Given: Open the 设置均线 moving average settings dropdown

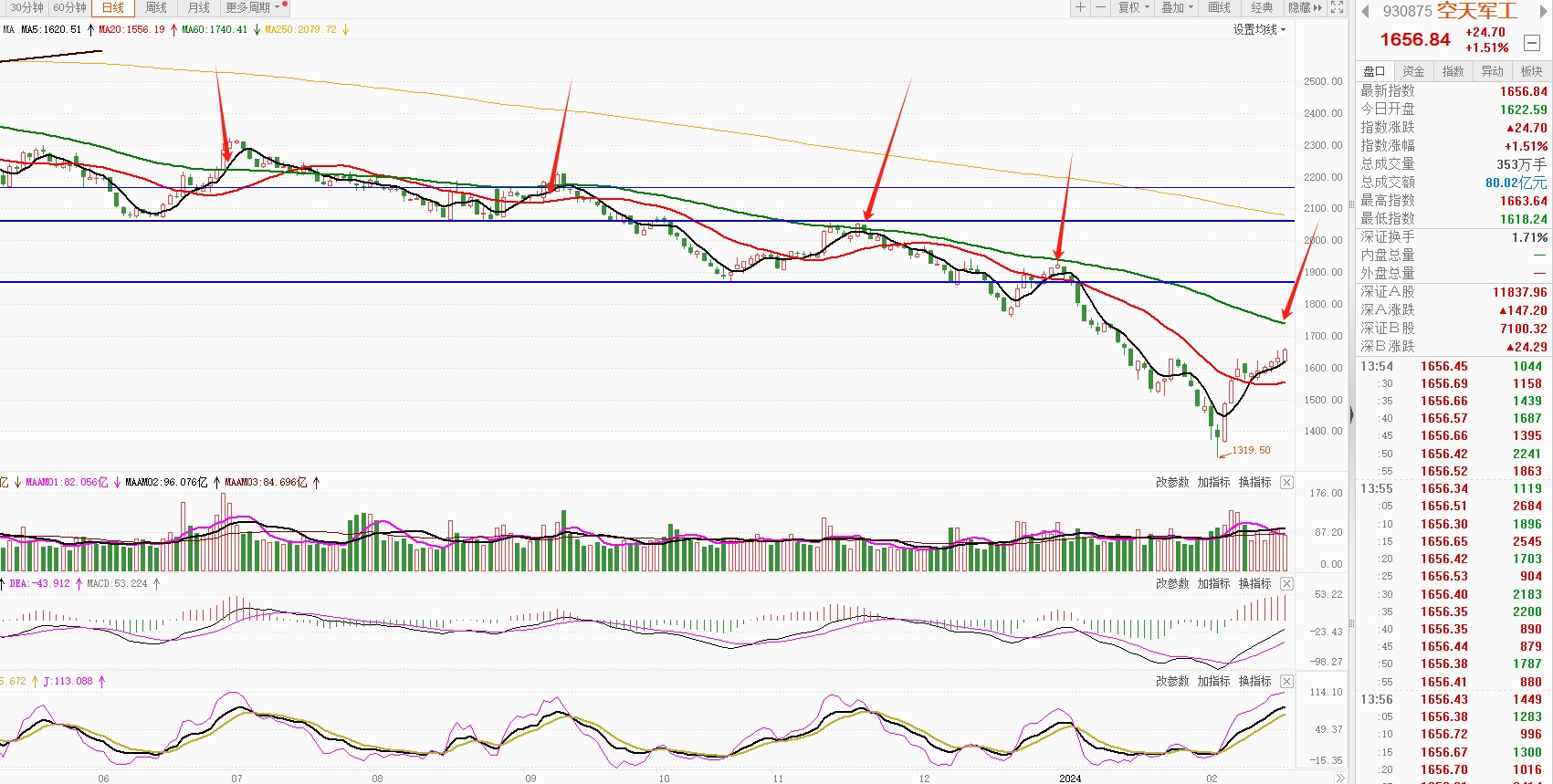Looking at the screenshot, I should pyautogui.click(x=1259, y=29).
